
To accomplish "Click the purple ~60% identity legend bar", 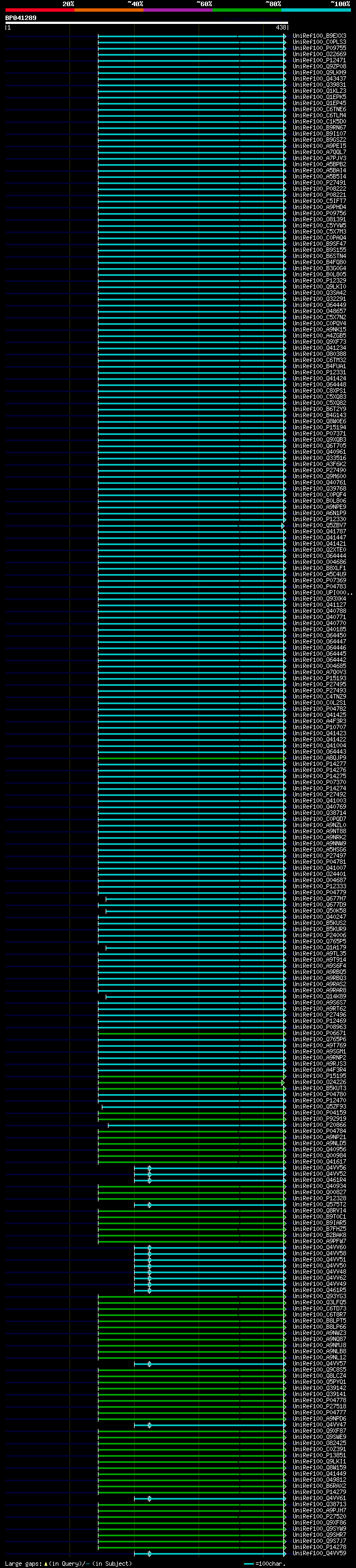I will pos(179,11).
